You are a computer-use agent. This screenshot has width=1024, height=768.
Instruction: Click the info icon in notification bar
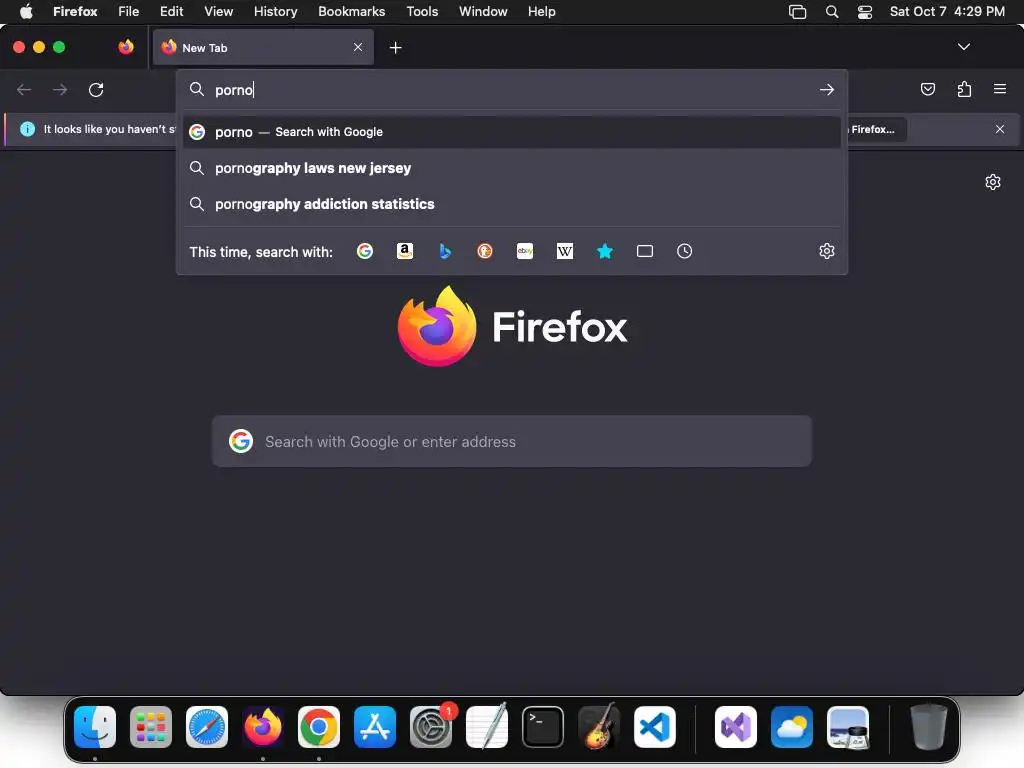[x=27, y=129]
